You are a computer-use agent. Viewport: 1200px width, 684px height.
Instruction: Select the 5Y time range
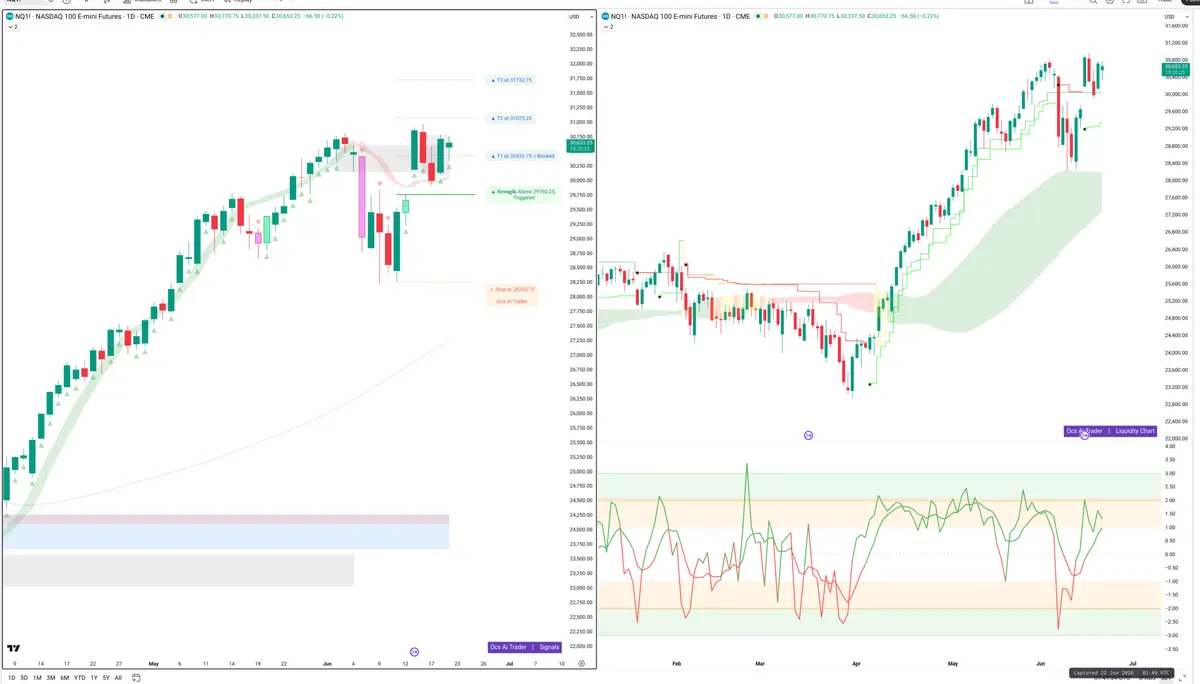point(106,678)
